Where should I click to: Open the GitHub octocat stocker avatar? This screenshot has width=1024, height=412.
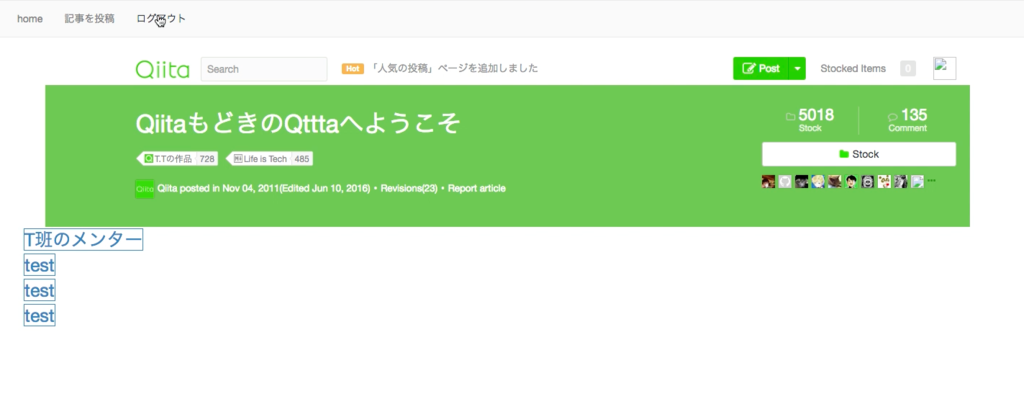785,182
